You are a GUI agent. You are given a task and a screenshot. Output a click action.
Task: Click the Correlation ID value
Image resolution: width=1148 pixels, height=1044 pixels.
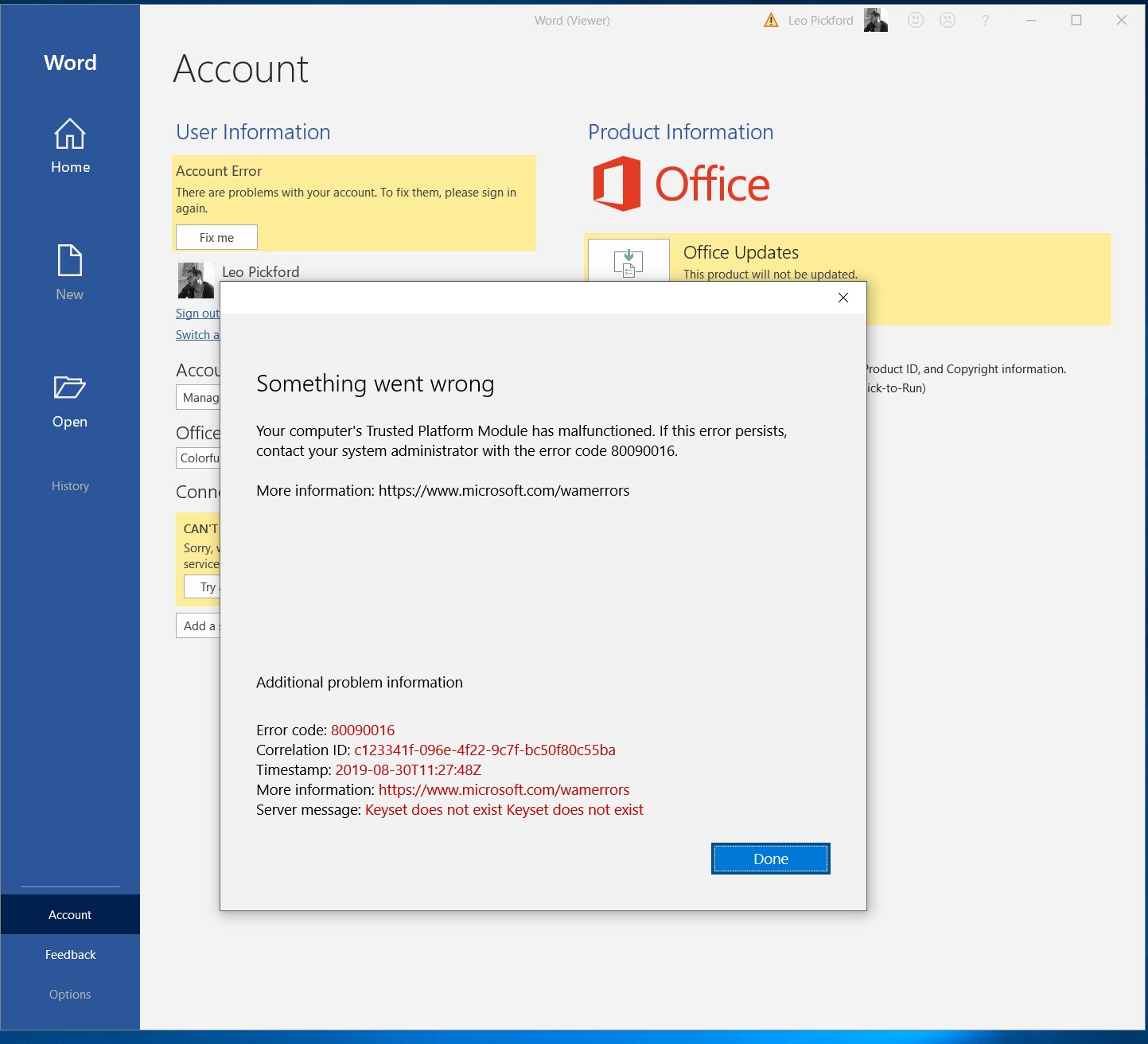pos(484,750)
